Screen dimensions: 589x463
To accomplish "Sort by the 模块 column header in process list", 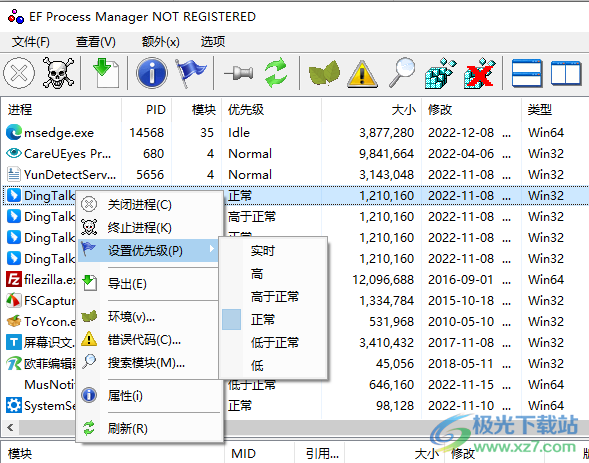I will (x=197, y=110).
